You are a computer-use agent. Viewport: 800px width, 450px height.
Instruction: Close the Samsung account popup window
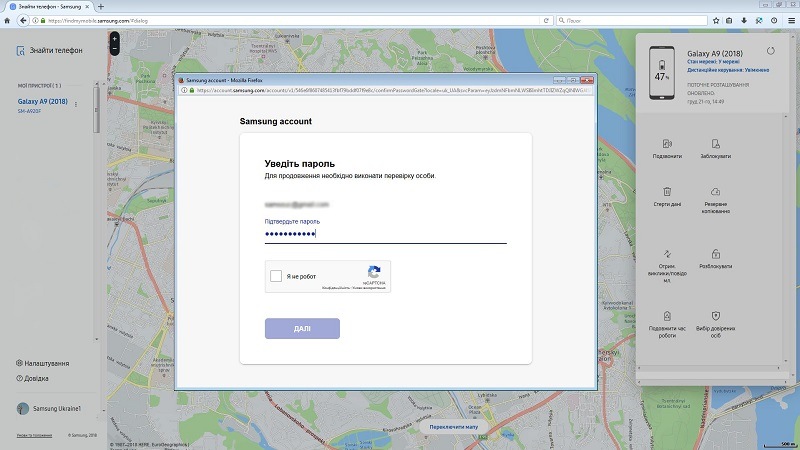587,80
